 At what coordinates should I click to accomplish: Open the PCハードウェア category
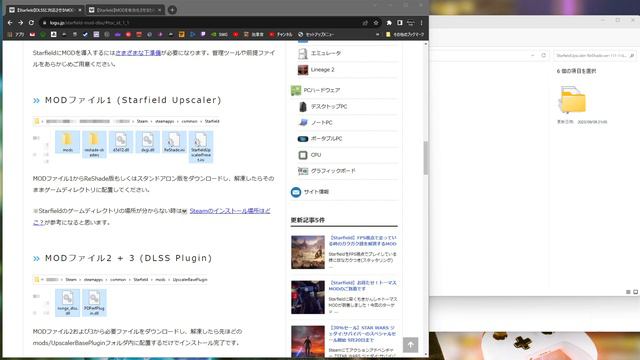322,90
